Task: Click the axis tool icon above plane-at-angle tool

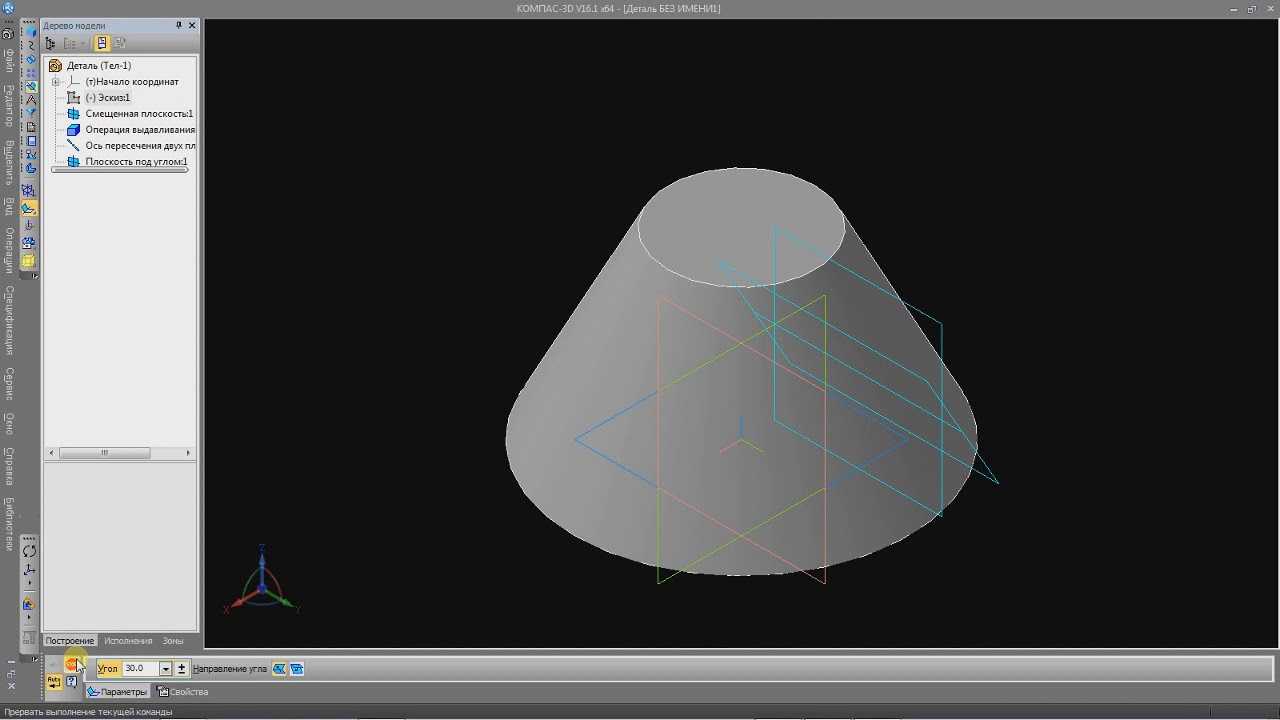Action: [x=30, y=191]
